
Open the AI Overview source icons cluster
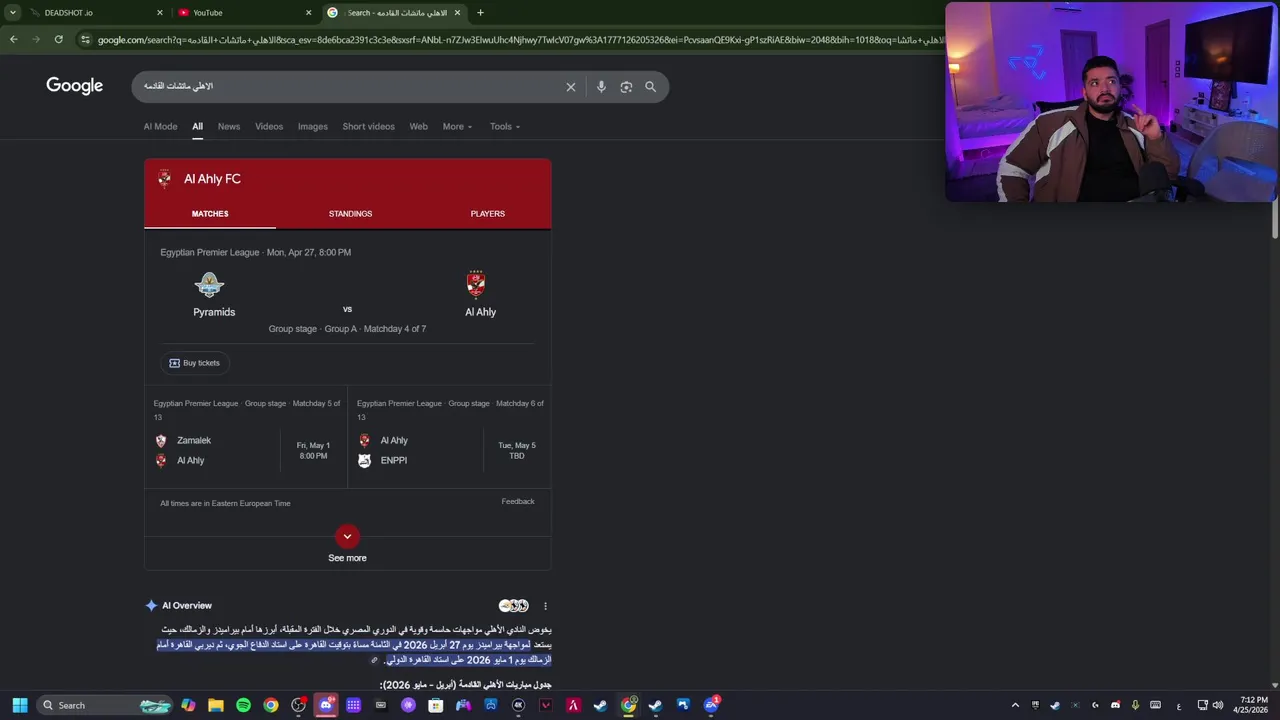pyautogui.click(x=514, y=606)
